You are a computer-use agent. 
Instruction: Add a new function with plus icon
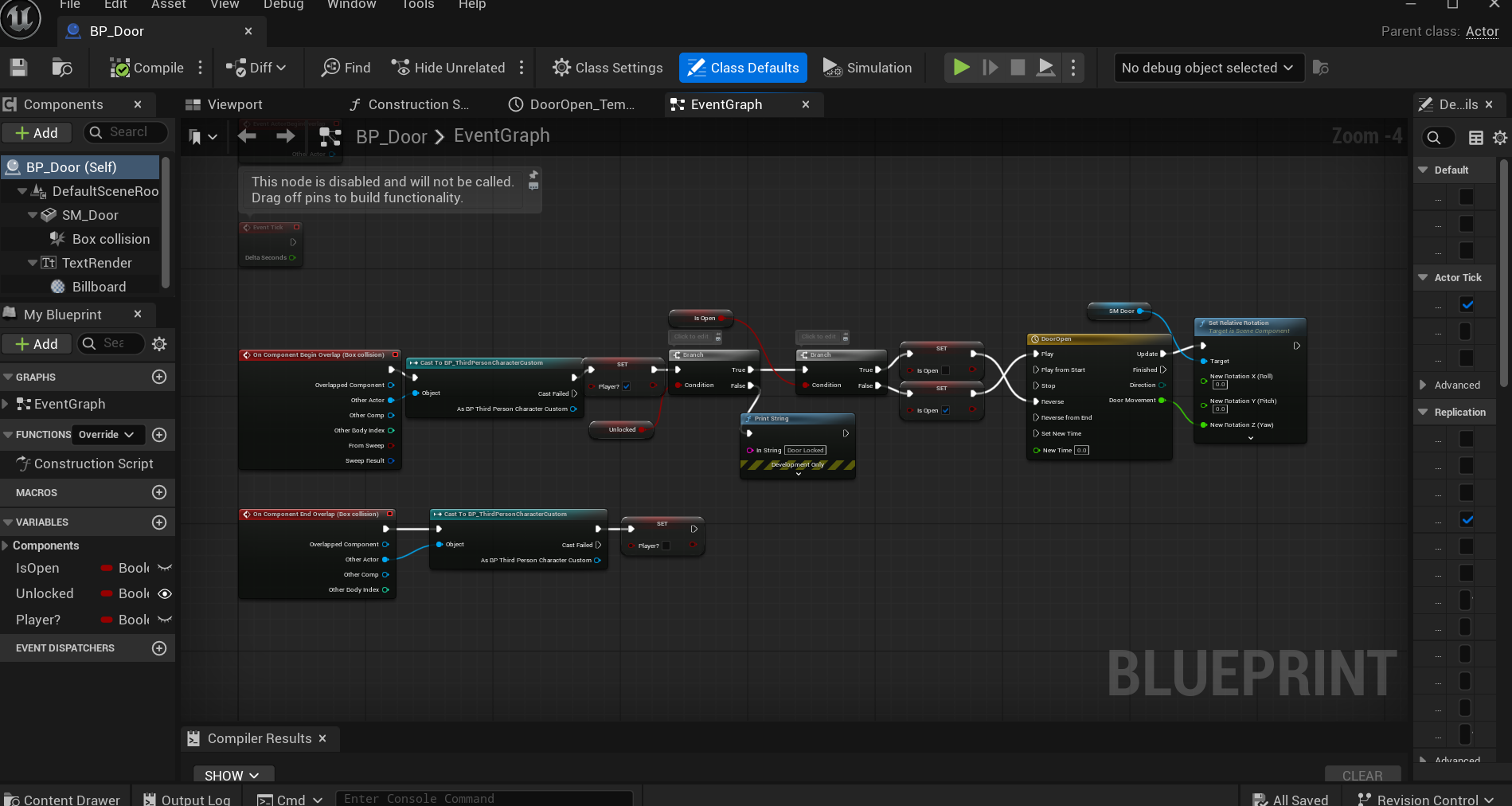click(159, 435)
